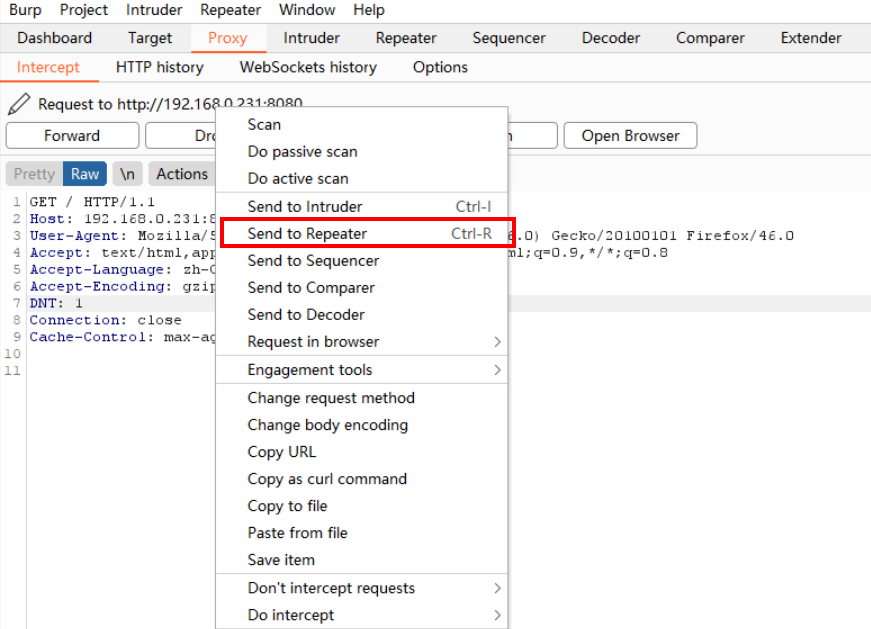Open the Help menu
Image resolution: width=871 pixels, height=629 pixels.
[369, 10]
